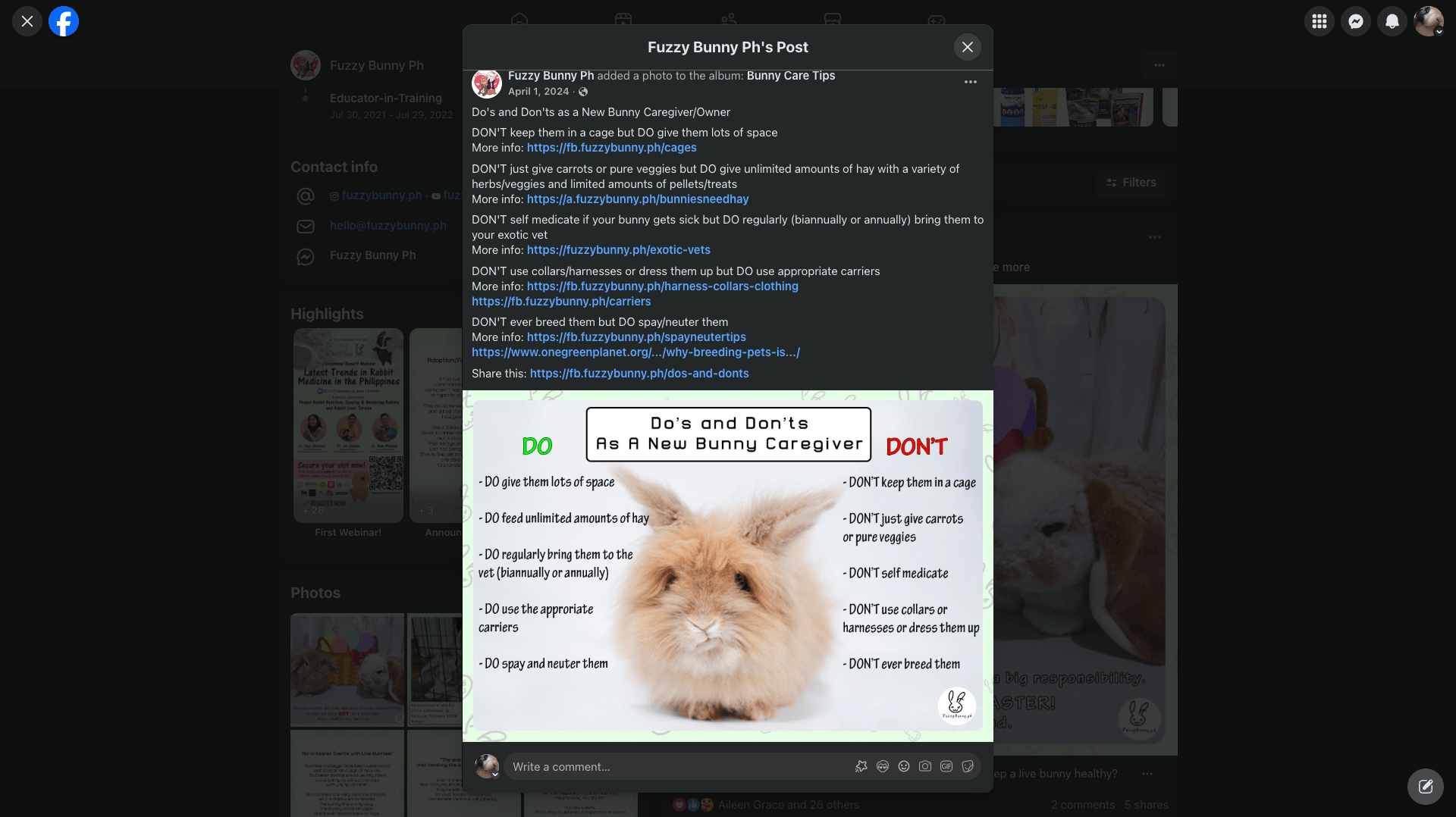The width and height of the screenshot is (1456, 817).
Task: Open the notifications bell
Action: [x=1392, y=21]
